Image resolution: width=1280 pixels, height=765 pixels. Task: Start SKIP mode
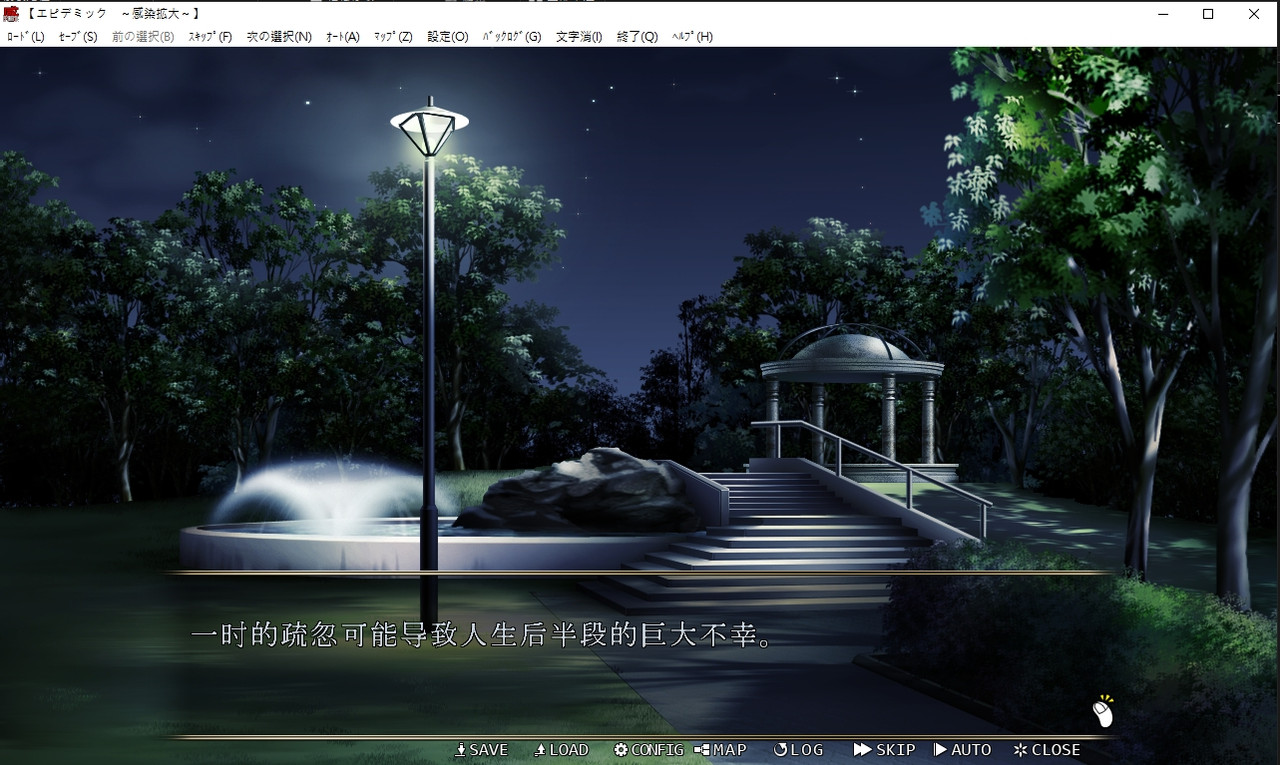[x=885, y=750]
